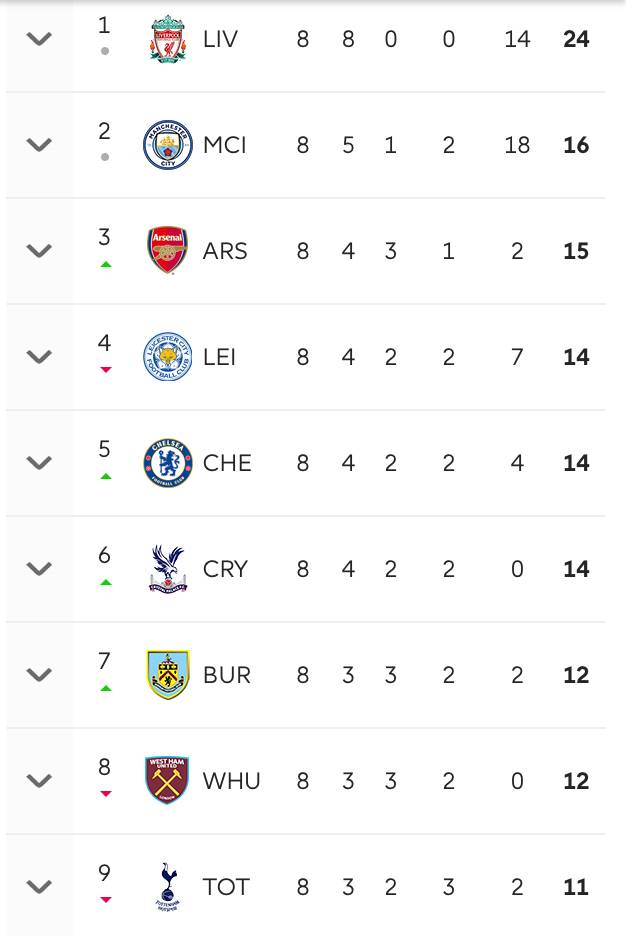The width and height of the screenshot is (626, 936).
Task: Open the CHE team link
Action: (227, 463)
